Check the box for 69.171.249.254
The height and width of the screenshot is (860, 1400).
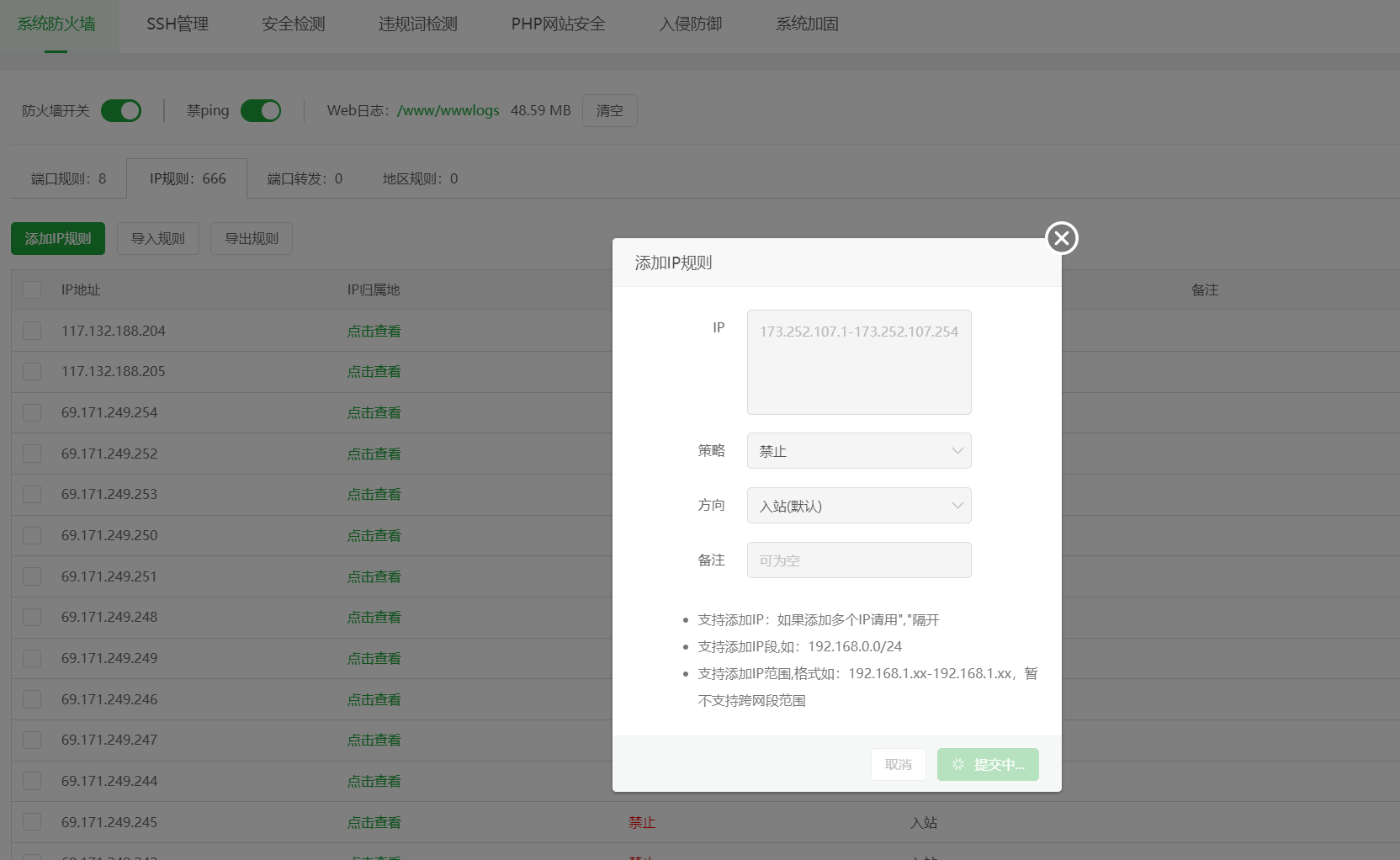[32, 412]
